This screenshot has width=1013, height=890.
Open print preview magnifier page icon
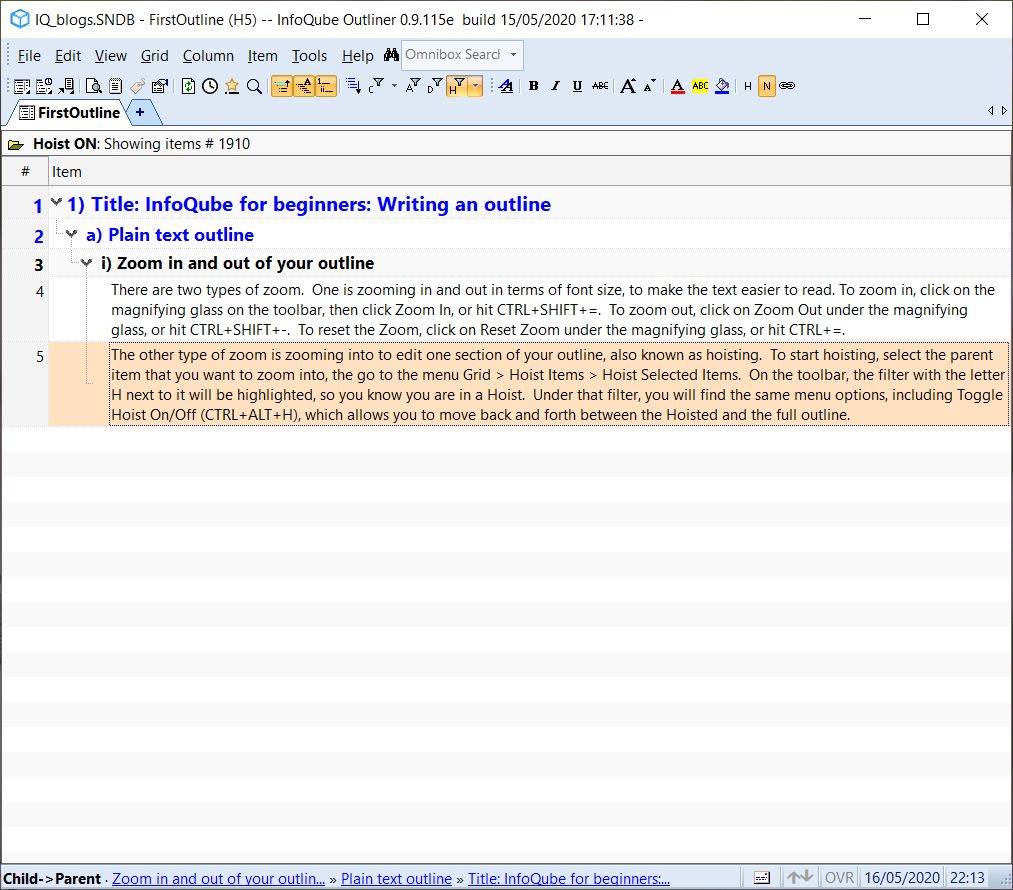[x=94, y=86]
